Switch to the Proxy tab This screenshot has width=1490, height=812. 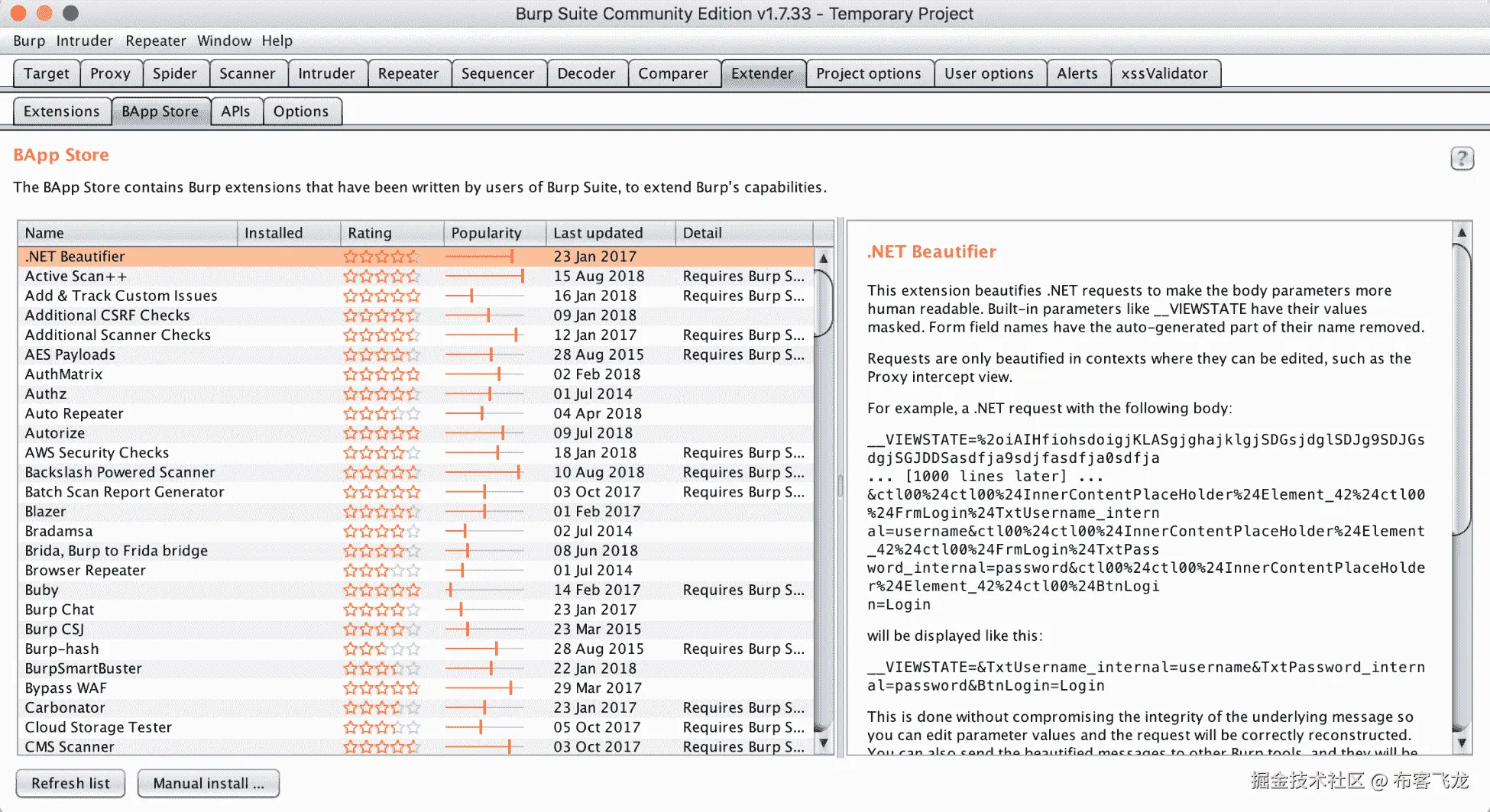[x=110, y=73]
